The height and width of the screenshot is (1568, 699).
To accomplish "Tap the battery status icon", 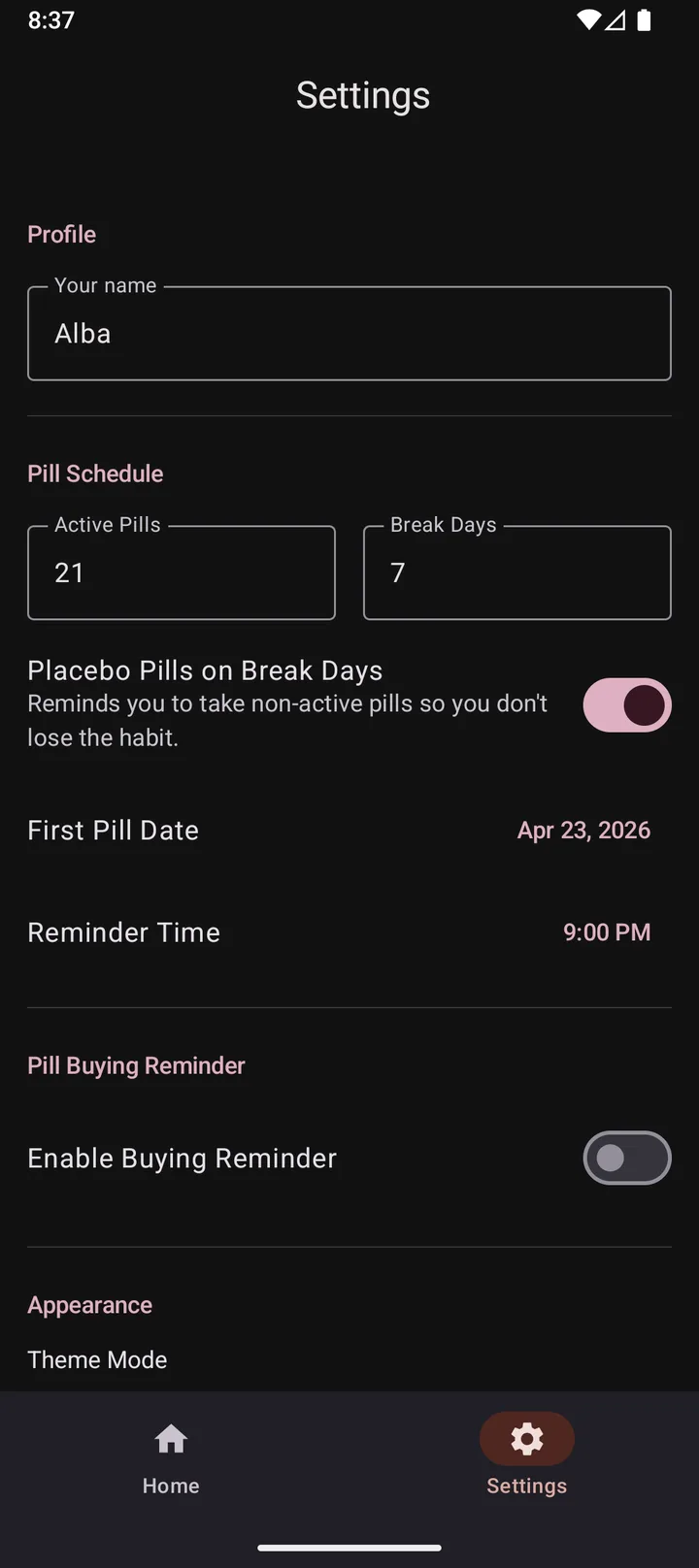I will point(644,20).
